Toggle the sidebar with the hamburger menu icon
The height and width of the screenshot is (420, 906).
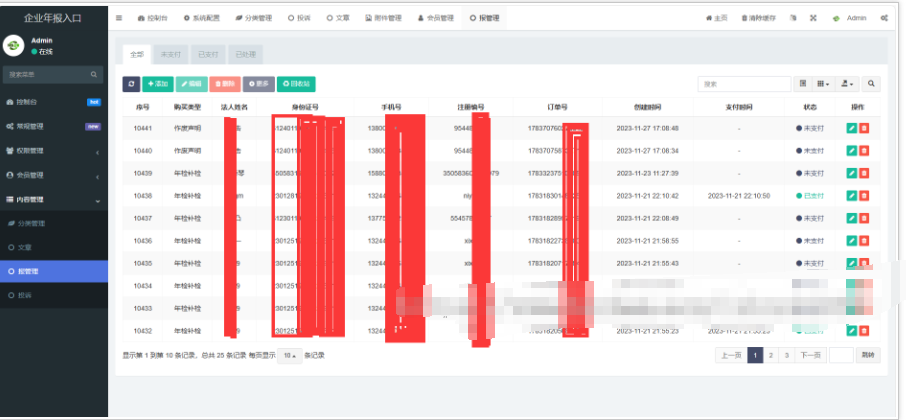click(120, 18)
